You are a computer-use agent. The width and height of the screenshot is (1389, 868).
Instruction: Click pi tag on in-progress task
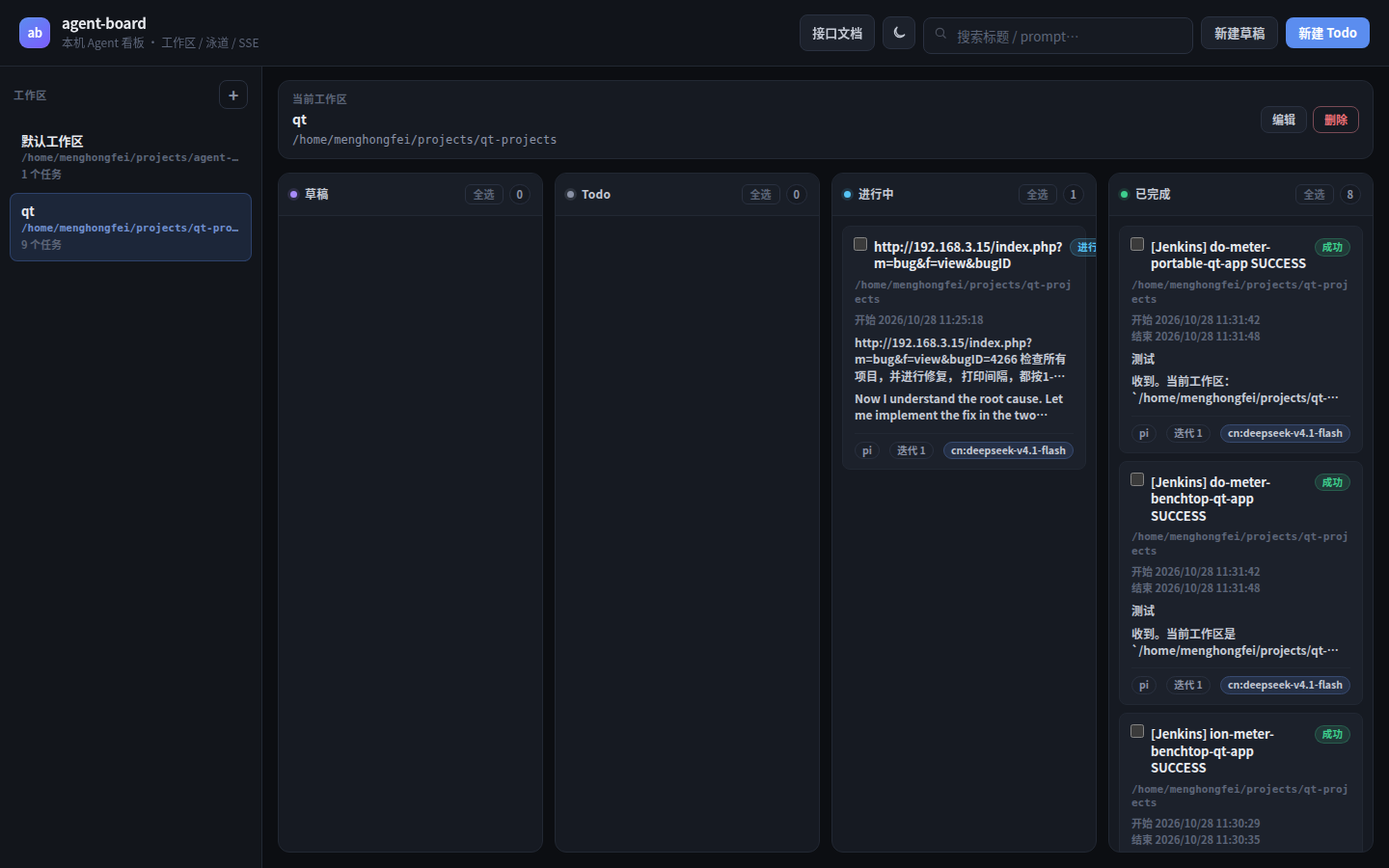(867, 450)
